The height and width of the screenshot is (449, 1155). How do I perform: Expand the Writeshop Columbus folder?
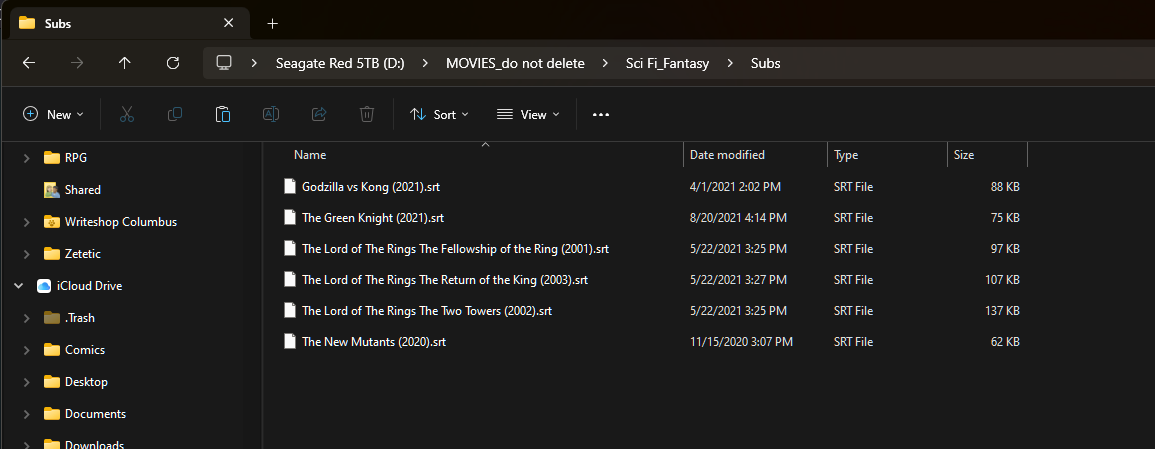(x=28, y=222)
